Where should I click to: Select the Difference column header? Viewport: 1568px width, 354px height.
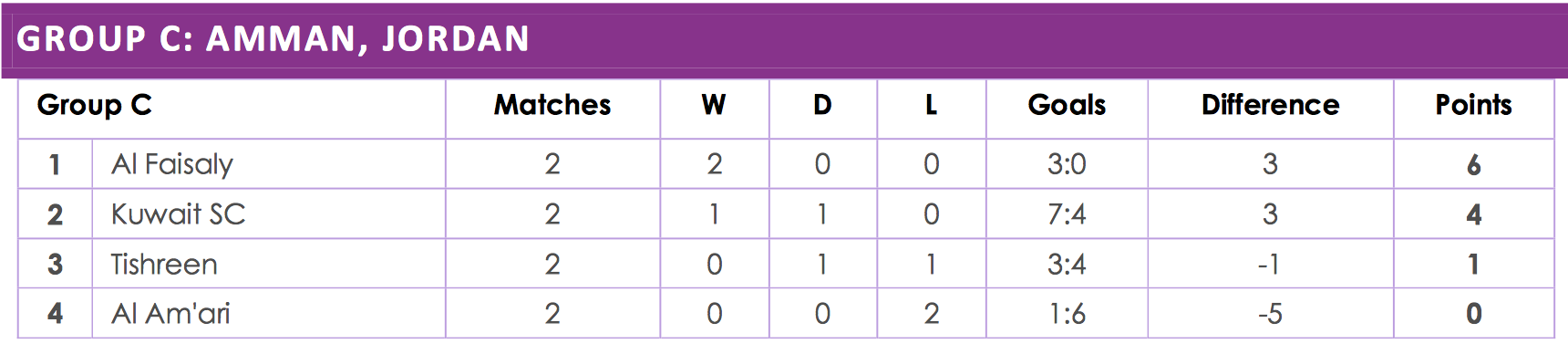[x=1270, y=106]
